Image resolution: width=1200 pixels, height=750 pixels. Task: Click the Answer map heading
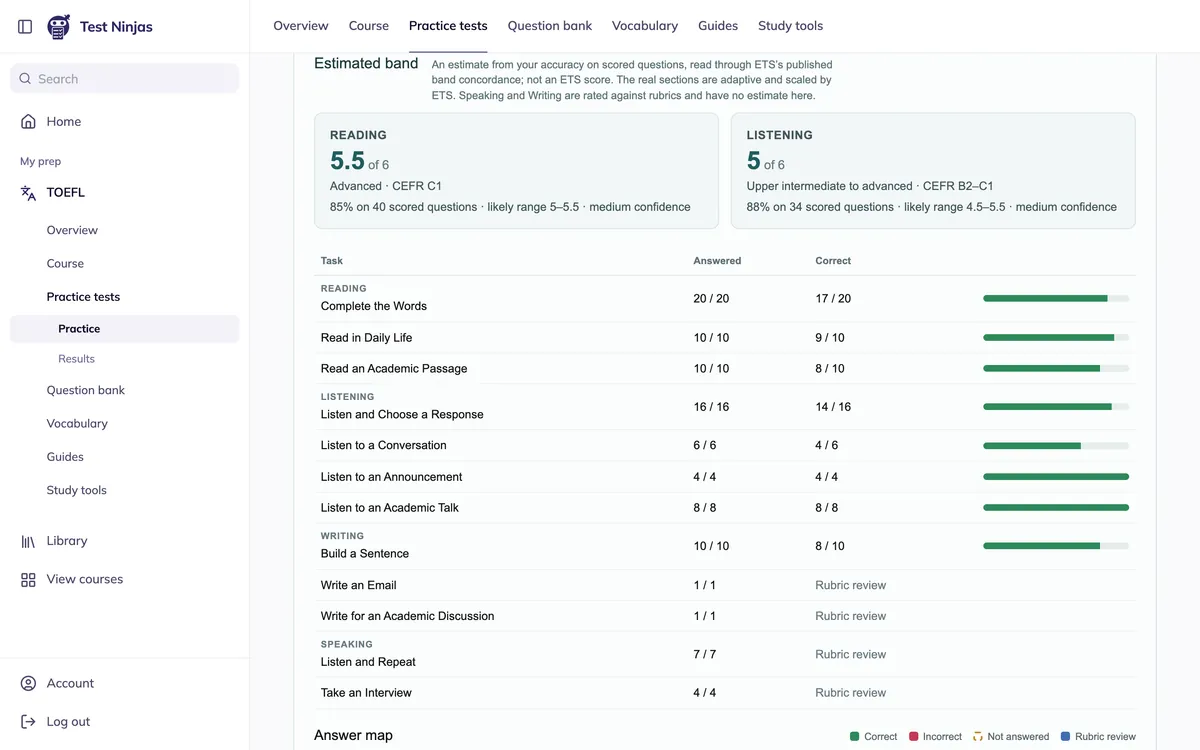pyautogui.click(x=353, y=735)
